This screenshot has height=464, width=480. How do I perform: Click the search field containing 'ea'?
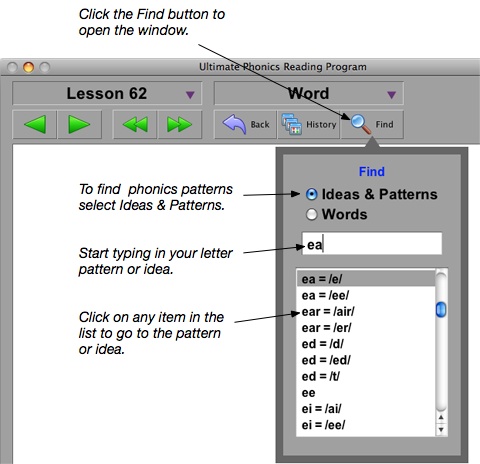pos(372,244)
